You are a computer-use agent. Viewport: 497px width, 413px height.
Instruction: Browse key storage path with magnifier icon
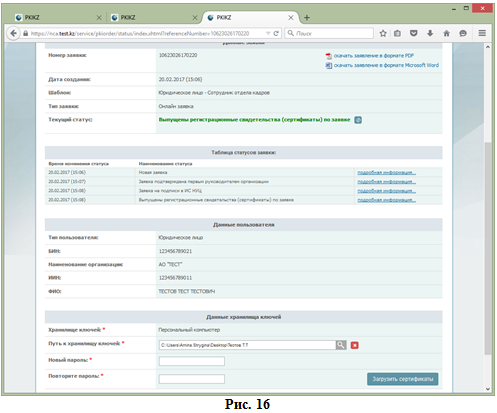341,345
